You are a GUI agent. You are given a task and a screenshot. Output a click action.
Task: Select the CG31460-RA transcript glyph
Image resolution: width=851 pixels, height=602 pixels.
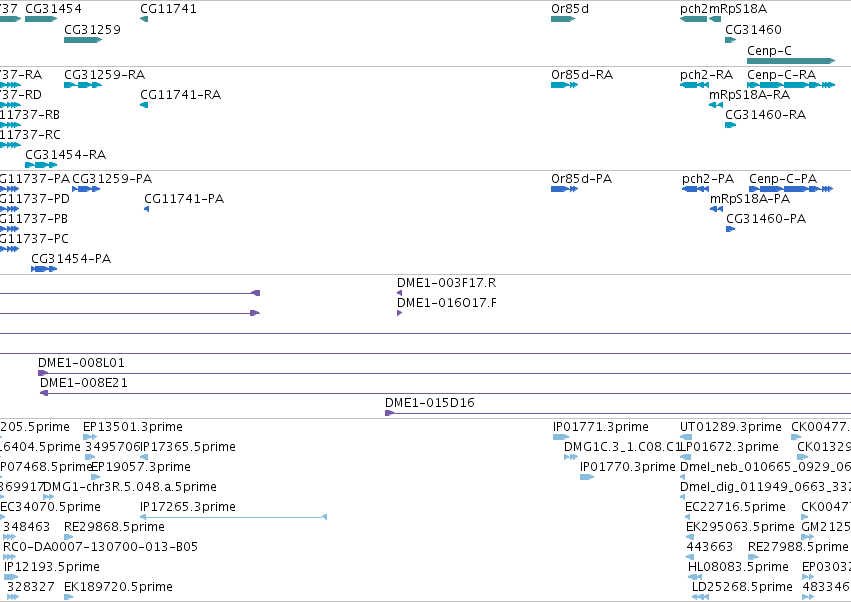[731, 125]
